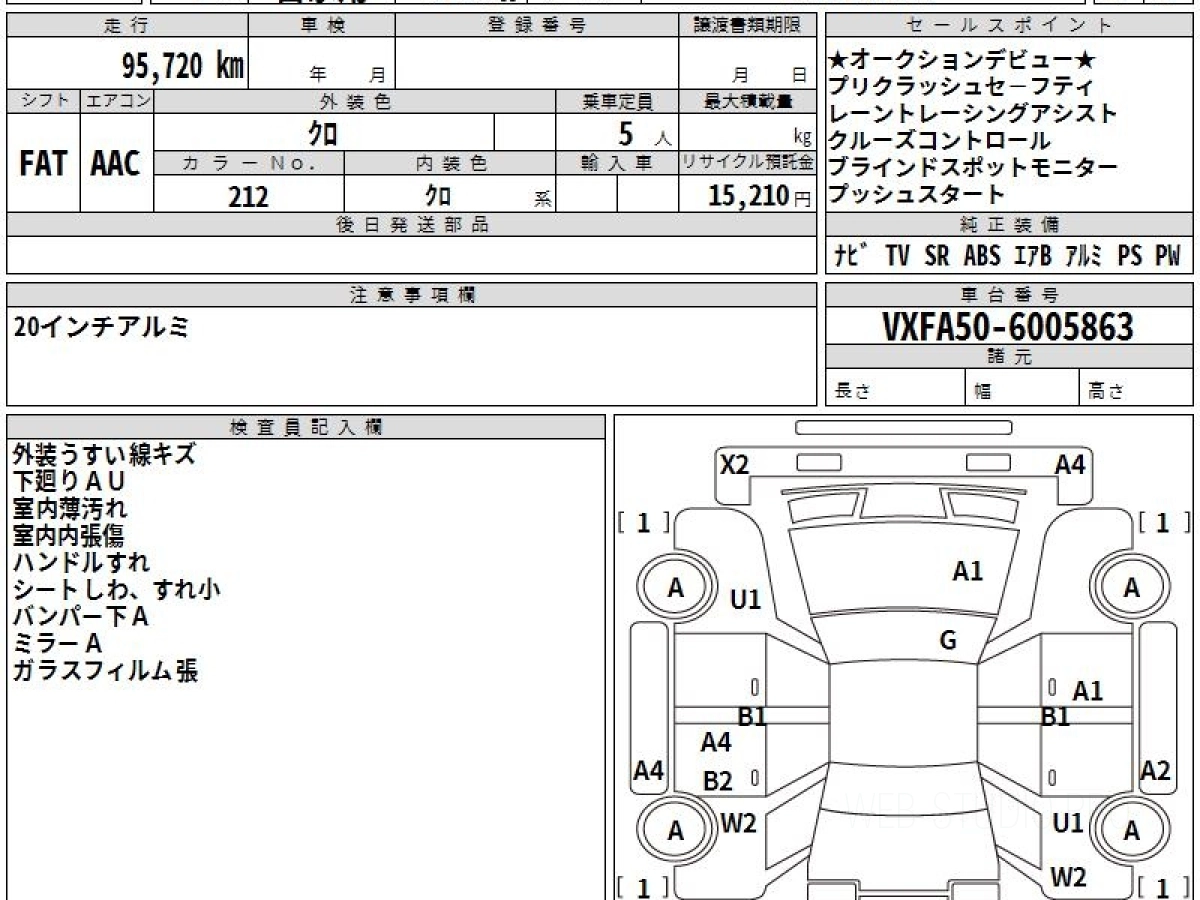
Task: Click the ミラーA note
Action: 57,644
